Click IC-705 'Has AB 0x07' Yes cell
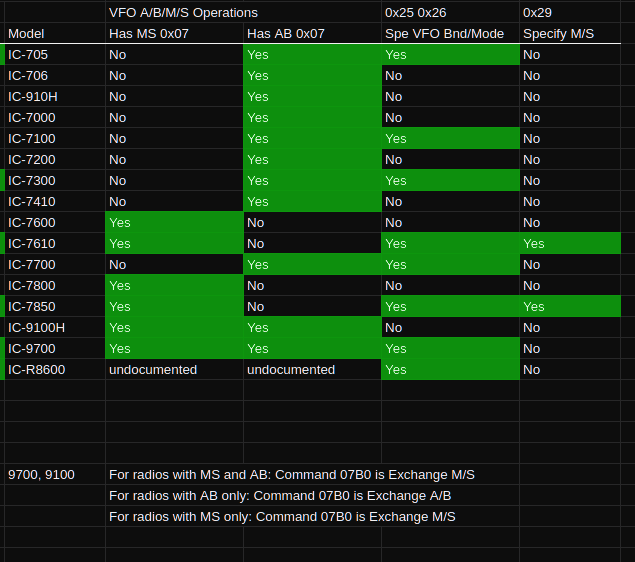The width and height of the screenshot is (635, 562). [x=312, y=55]
